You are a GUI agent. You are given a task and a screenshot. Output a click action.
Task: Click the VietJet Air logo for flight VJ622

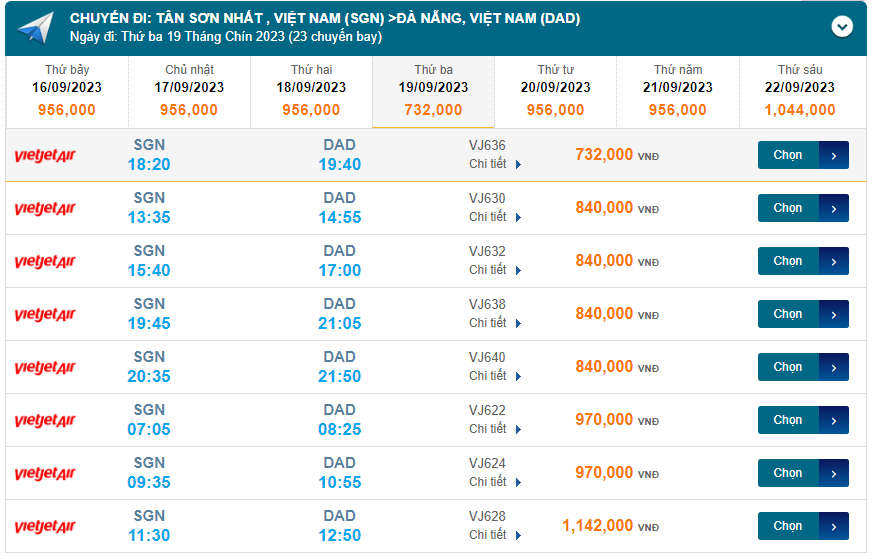pyautogui.click(x=45, y=421)
